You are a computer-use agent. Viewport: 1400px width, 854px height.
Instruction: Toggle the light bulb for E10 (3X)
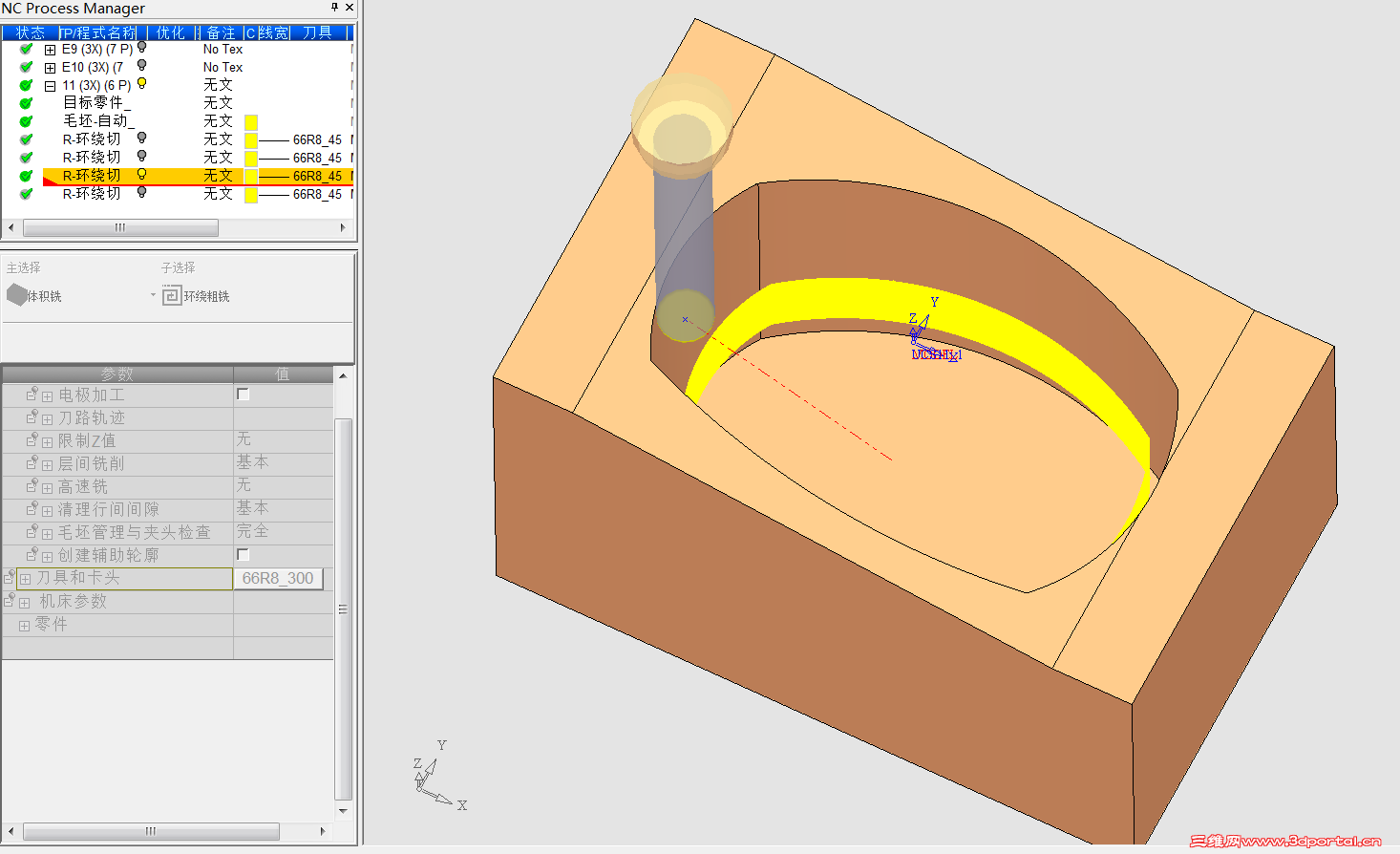click(x=141, y=66)
